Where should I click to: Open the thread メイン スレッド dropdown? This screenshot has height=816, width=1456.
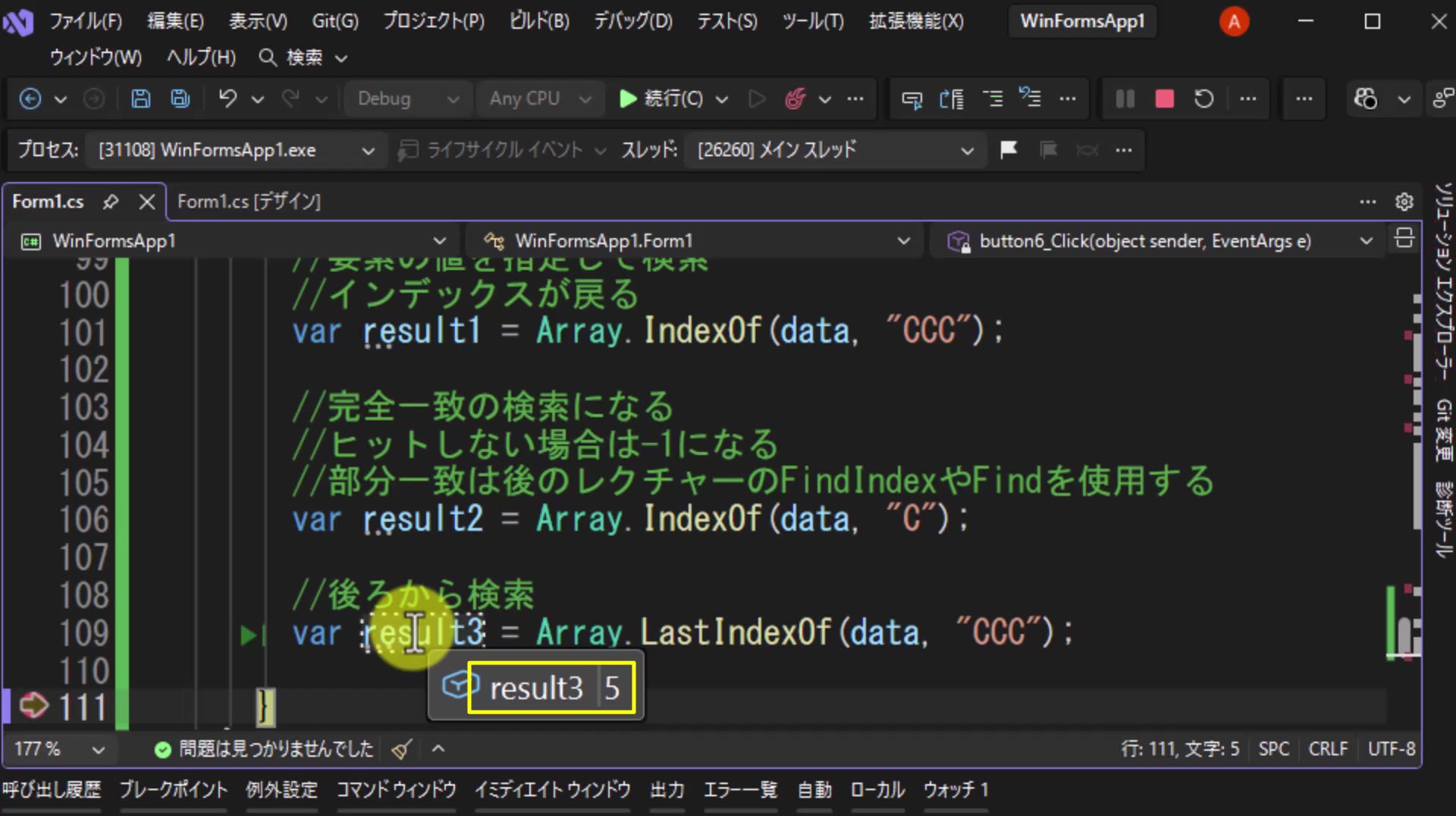(x=836, y=150)
